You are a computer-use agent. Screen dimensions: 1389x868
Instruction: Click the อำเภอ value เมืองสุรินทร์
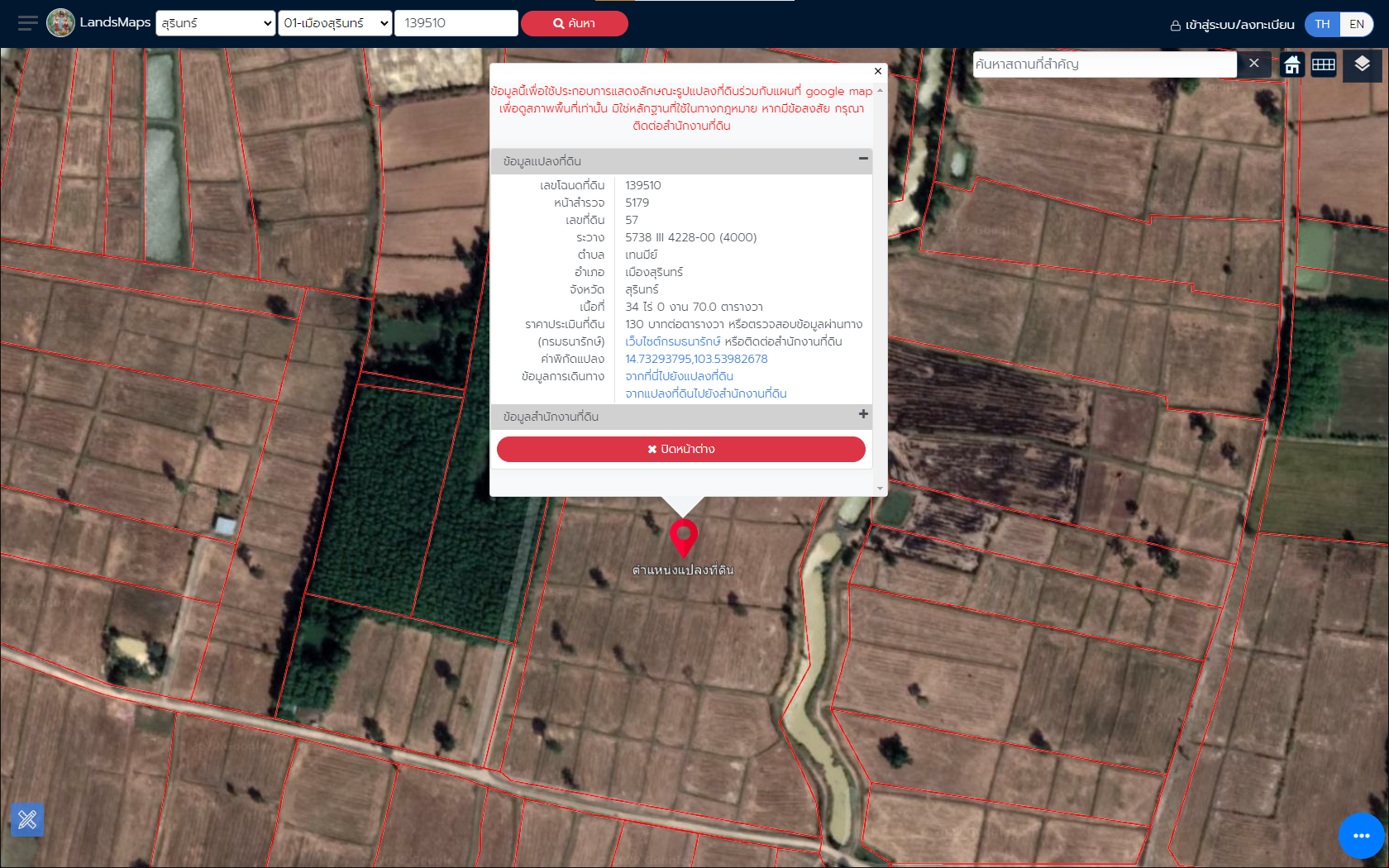pyautogui.click(x=653, y=272)
